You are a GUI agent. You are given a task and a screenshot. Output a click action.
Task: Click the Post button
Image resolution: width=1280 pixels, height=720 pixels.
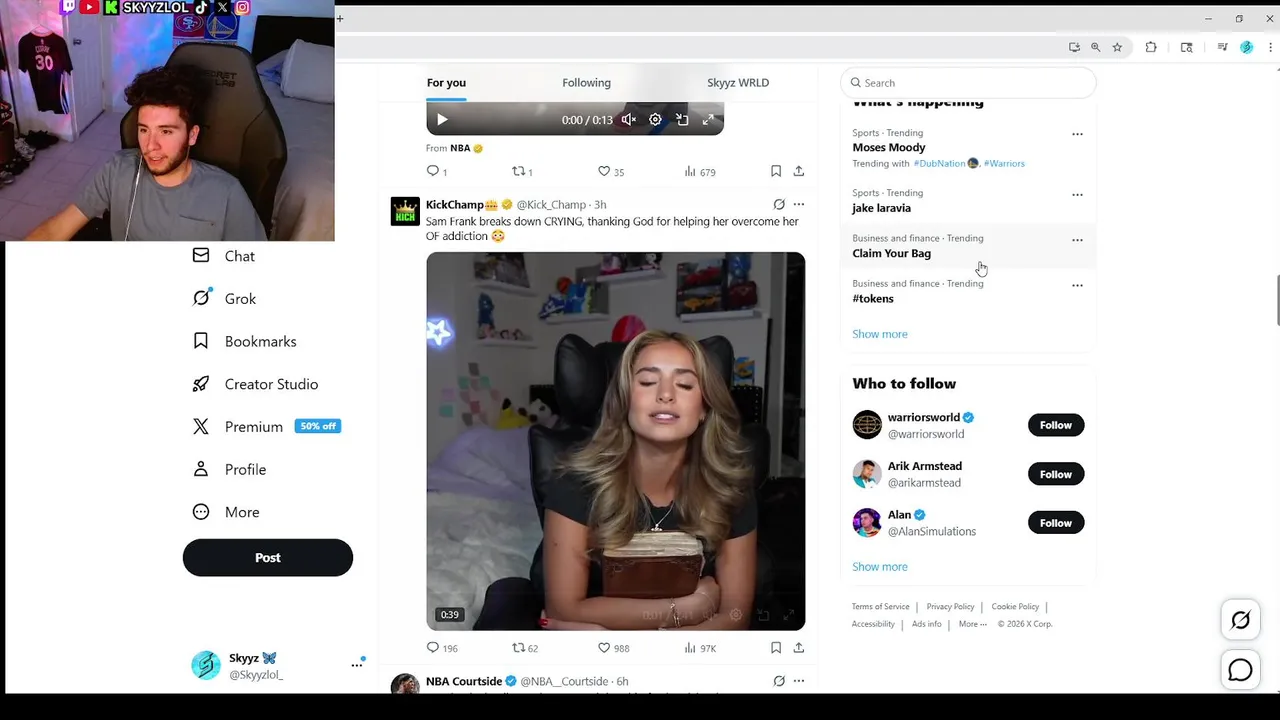coord(268,558)
